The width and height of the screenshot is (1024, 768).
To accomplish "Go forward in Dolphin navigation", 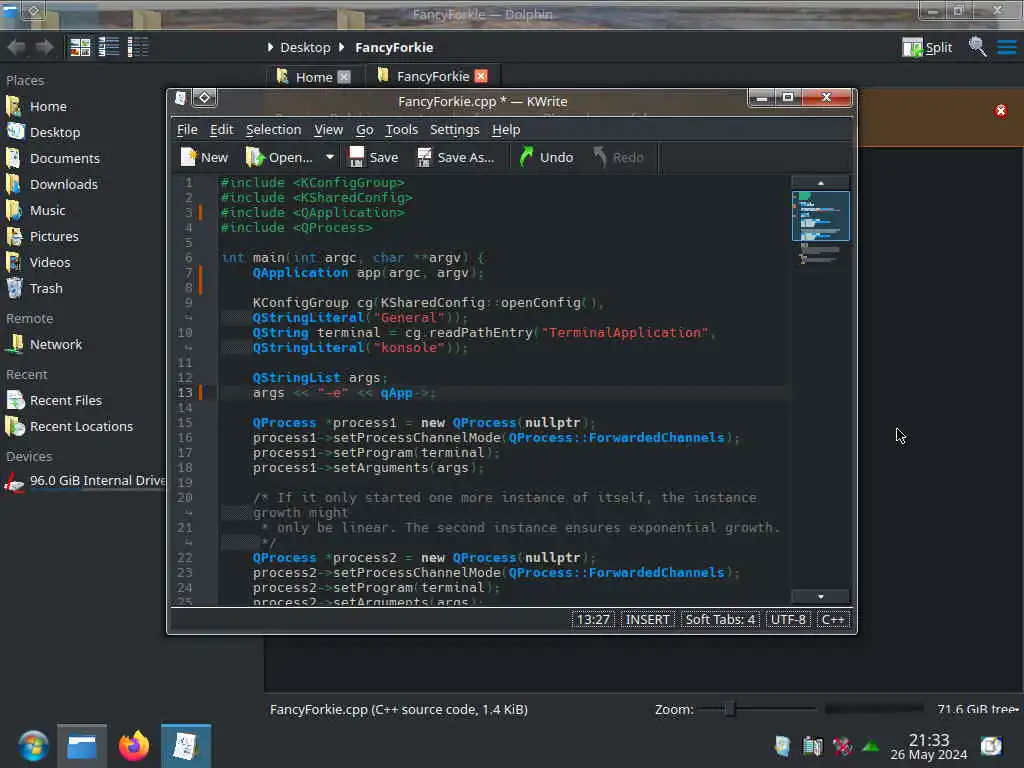I will [x=44, y=47].
